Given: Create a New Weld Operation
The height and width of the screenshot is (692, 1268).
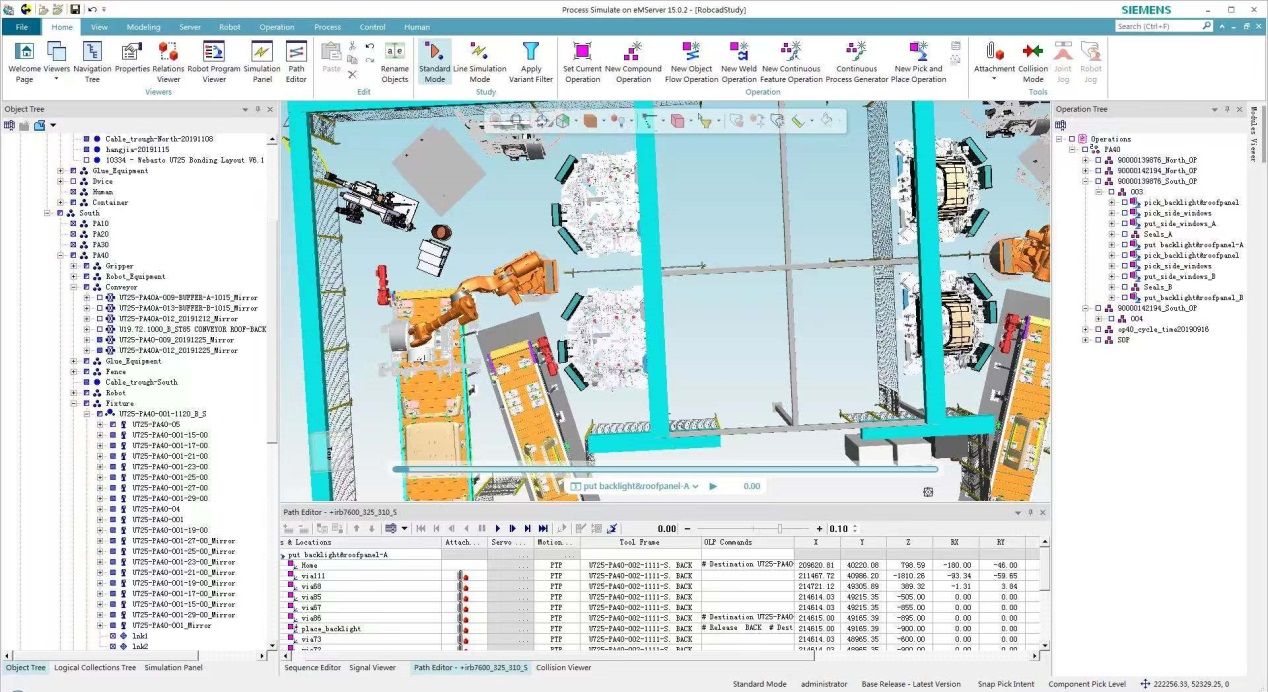Looking at the screenshot, I should point(739,62).
